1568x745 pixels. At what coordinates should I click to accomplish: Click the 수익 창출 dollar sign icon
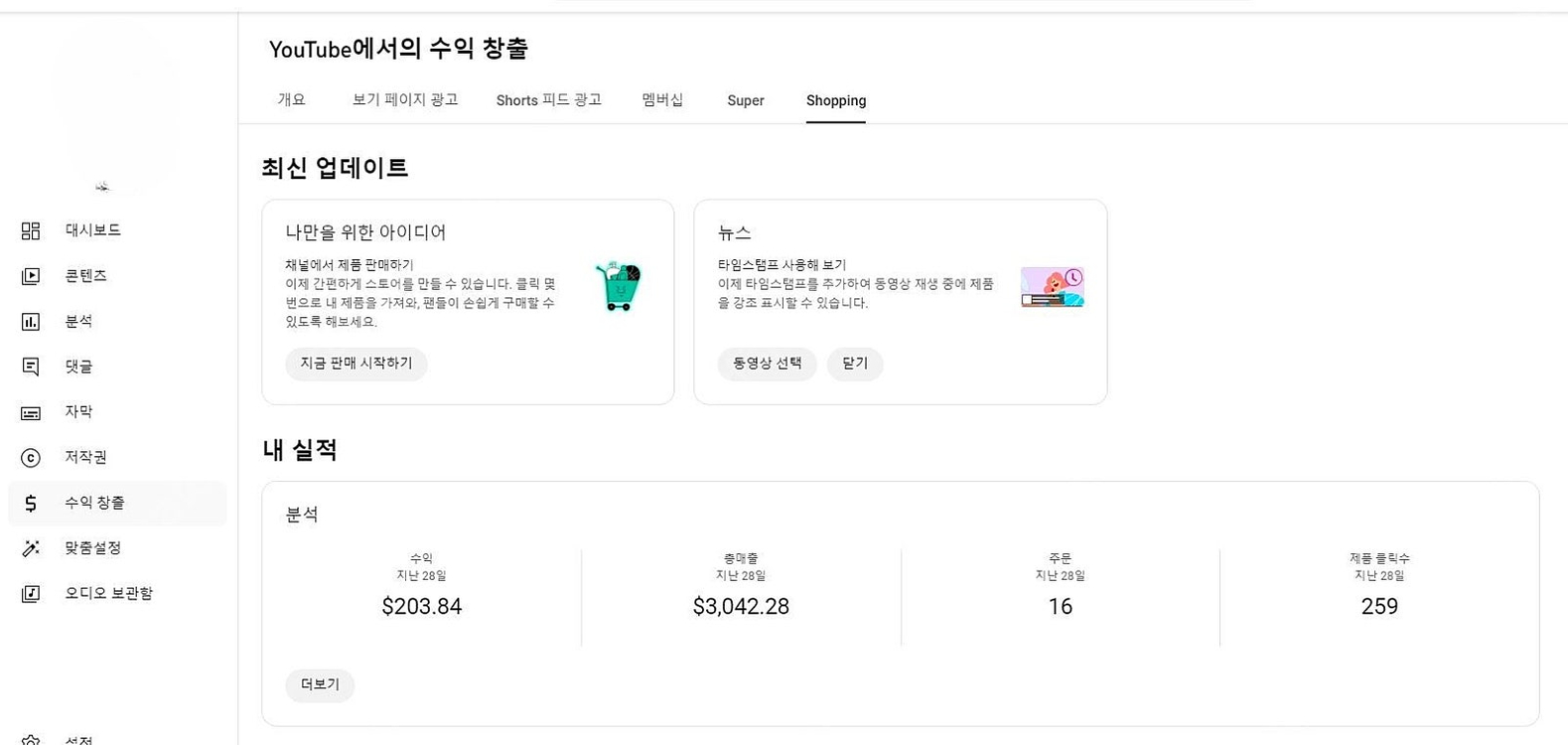(x=30, y=503)
